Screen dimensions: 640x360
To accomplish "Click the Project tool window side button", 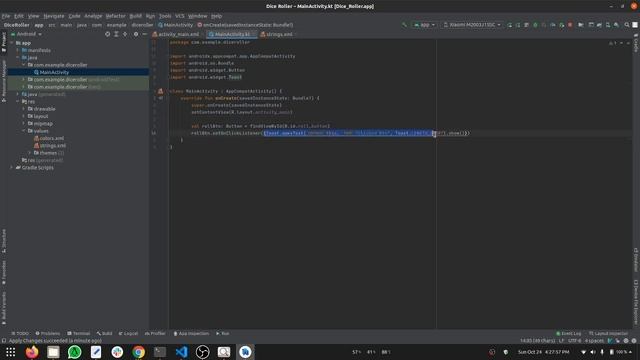I will [4, 42].
